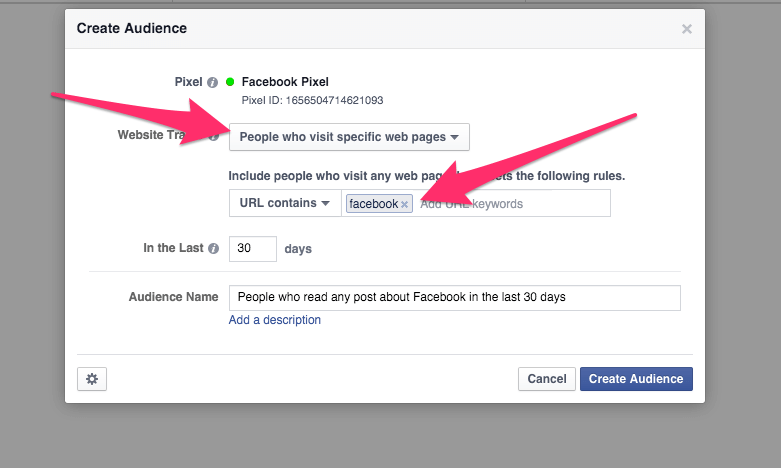Click the Facebook Pixel name label

(285, 82)
